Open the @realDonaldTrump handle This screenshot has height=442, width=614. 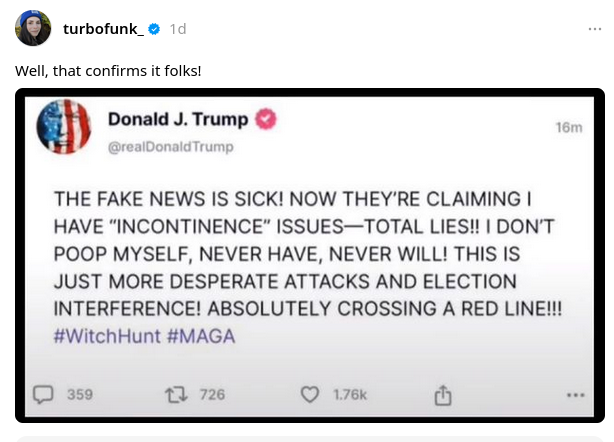click(x=170, y=147)
